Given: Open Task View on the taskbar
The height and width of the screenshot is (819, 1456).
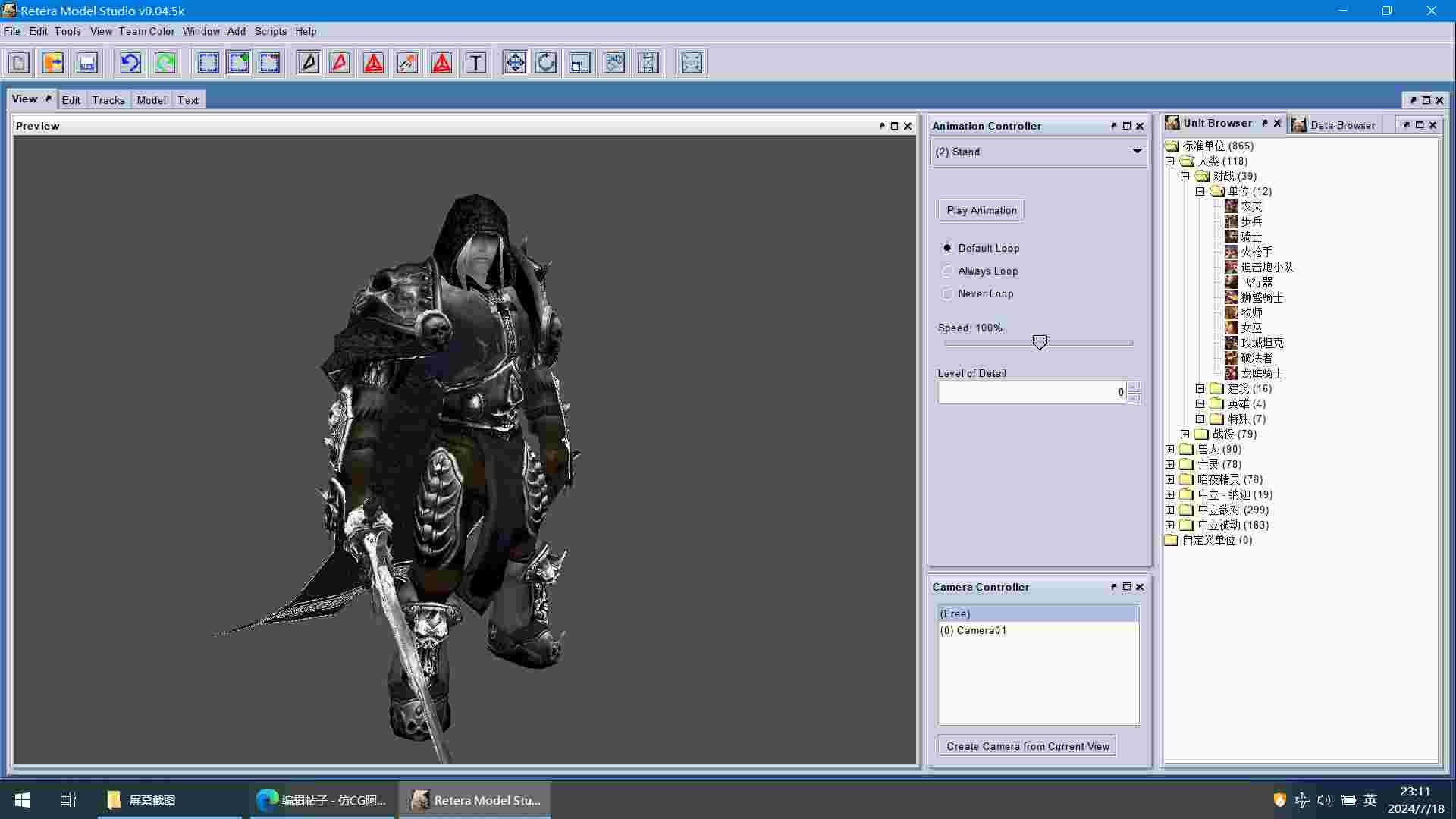Looking at the screenshot, I should tap(68, 800).
